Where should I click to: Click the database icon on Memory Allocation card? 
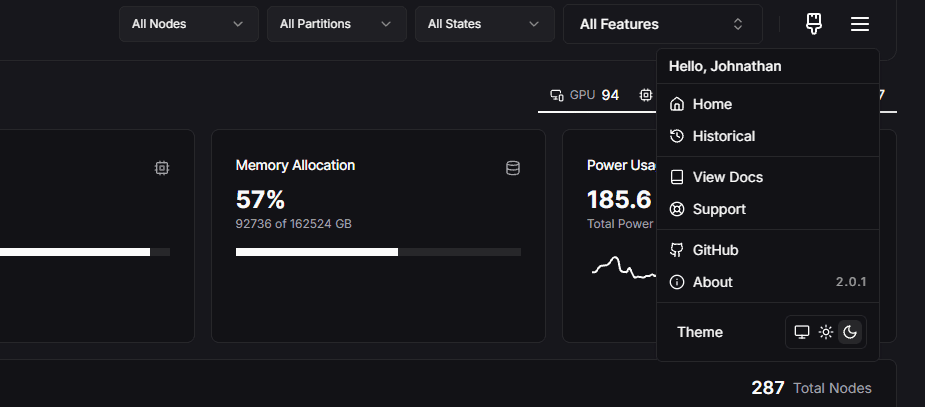(x=513, y=168)
